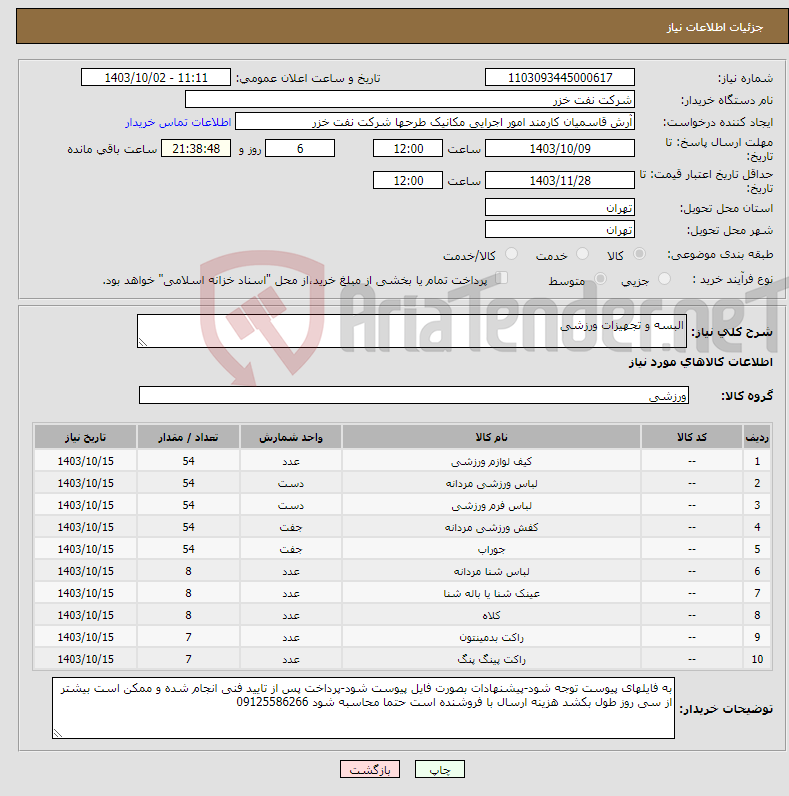Click the item راکت پینگ پنگ
789x796 pixels.
491,659
